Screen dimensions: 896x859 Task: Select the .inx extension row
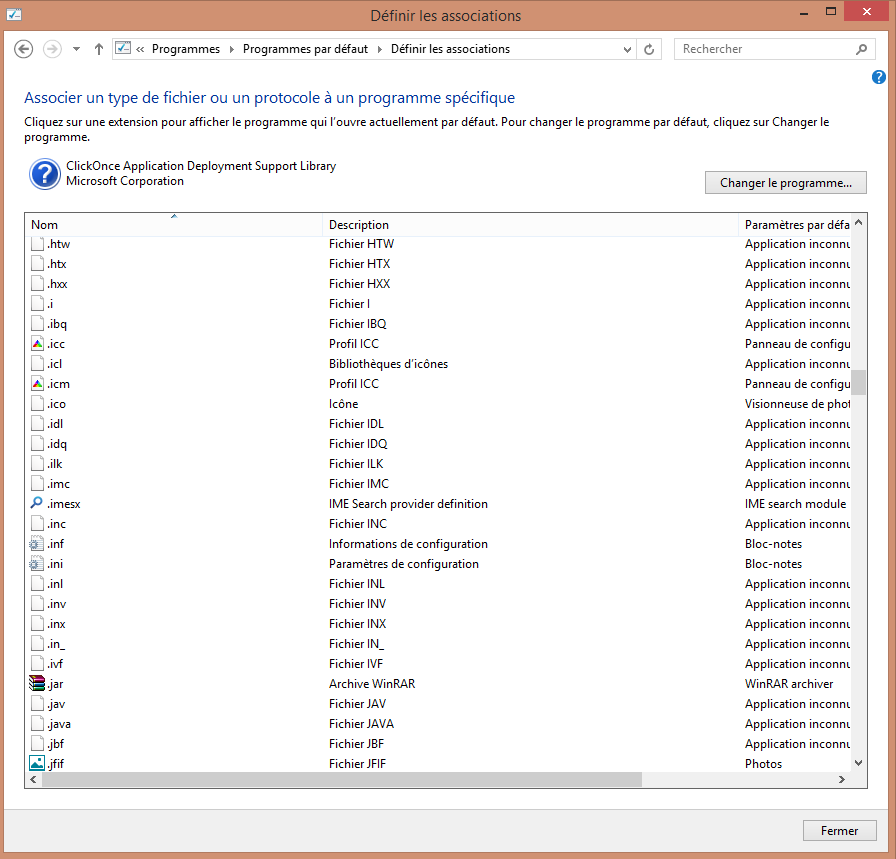click(x=438, y=624)
